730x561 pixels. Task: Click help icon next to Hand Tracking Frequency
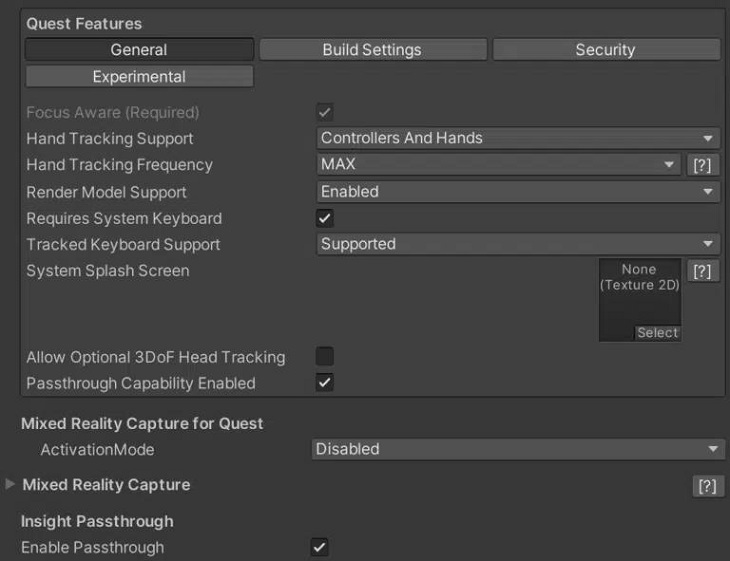tap(704, 166)
